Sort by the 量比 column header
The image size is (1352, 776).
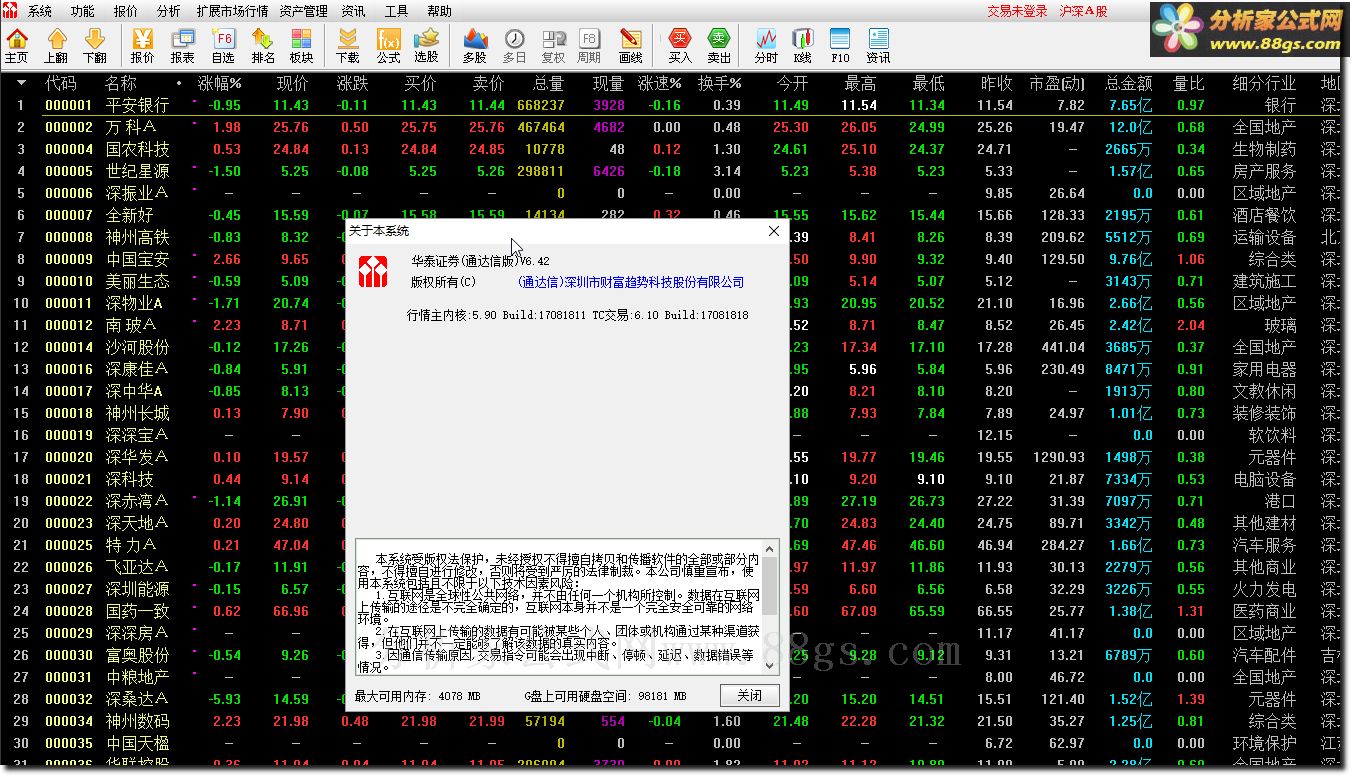click(x=1189, y=83)
